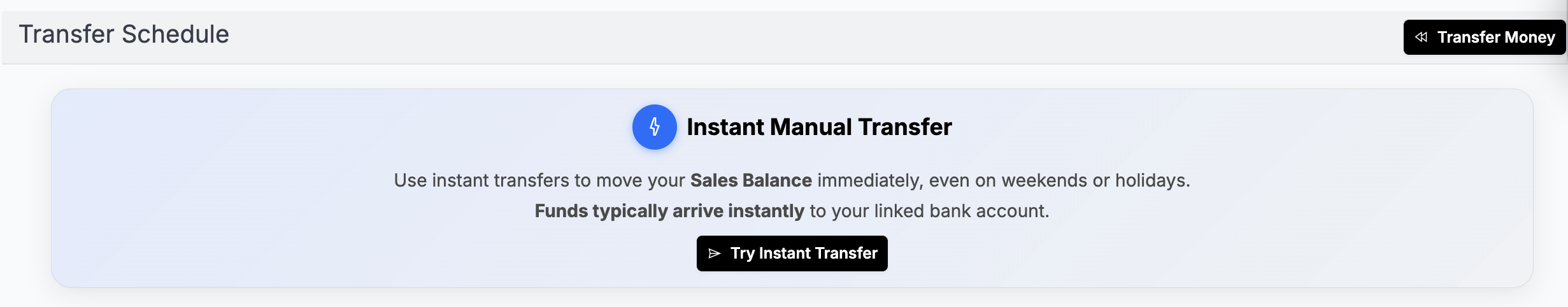Start with the Try Instant Transfer button
This screenshot has width=1568, height=307.
tap(792, 253)
